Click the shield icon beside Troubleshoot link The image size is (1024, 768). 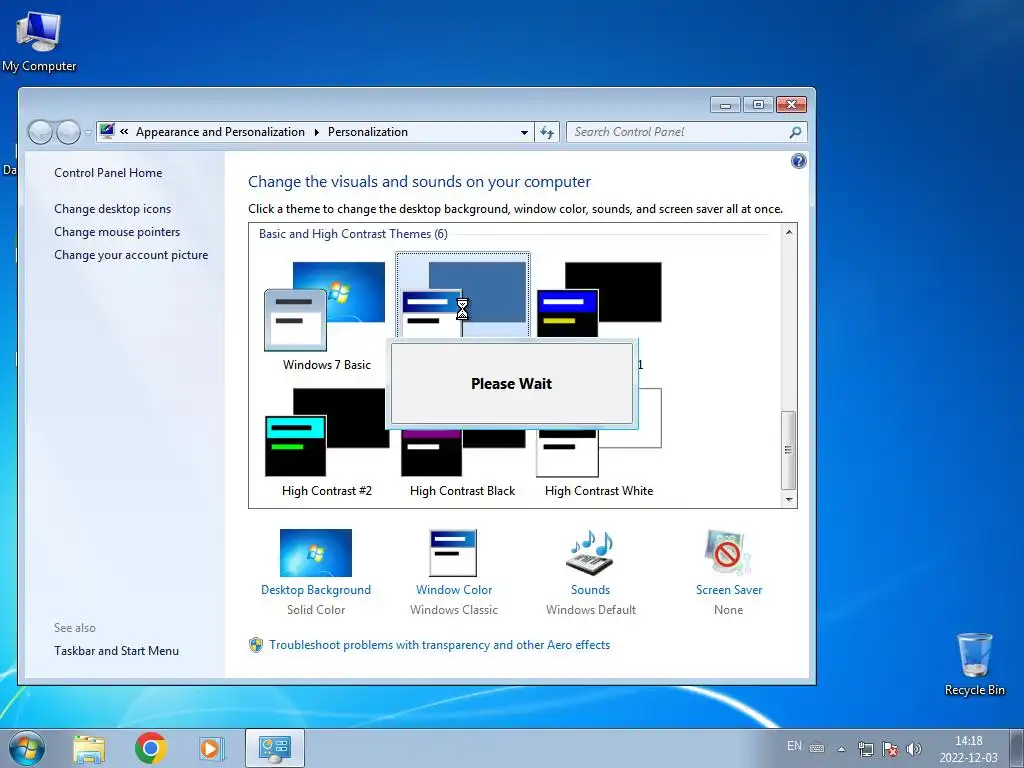[256, 645]
